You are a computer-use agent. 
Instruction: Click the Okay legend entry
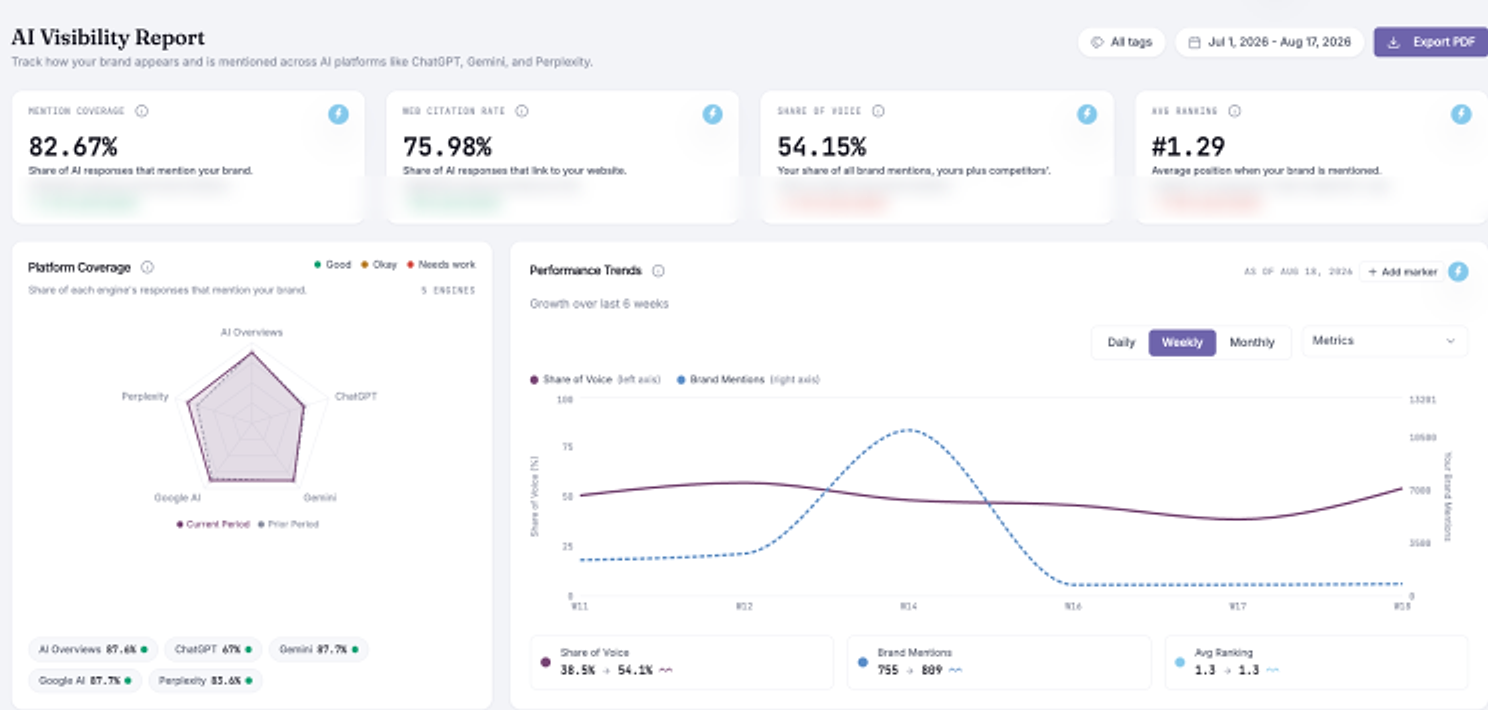[379, 265]
